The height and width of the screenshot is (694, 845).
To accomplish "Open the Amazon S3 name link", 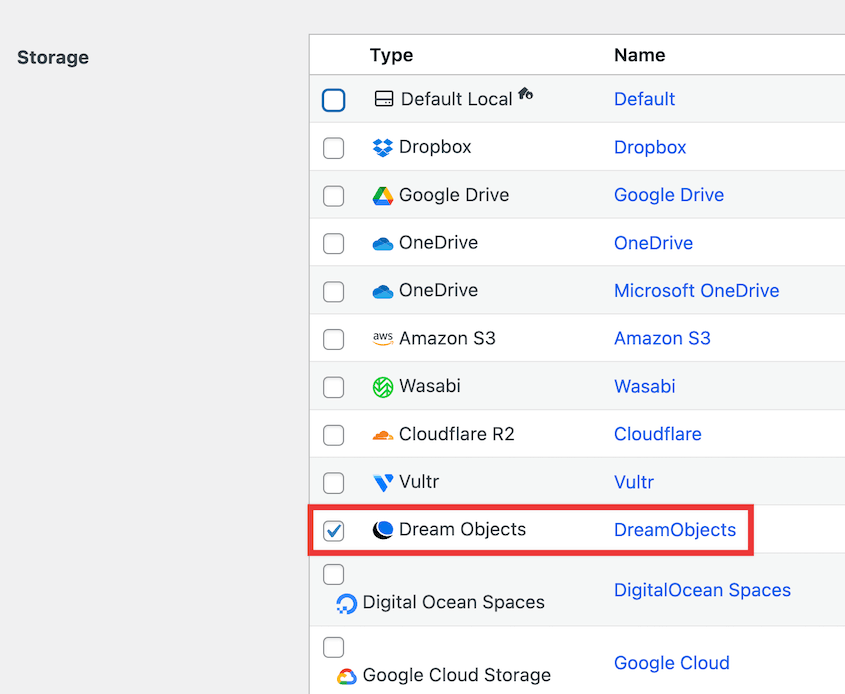I will coord(662,338).
